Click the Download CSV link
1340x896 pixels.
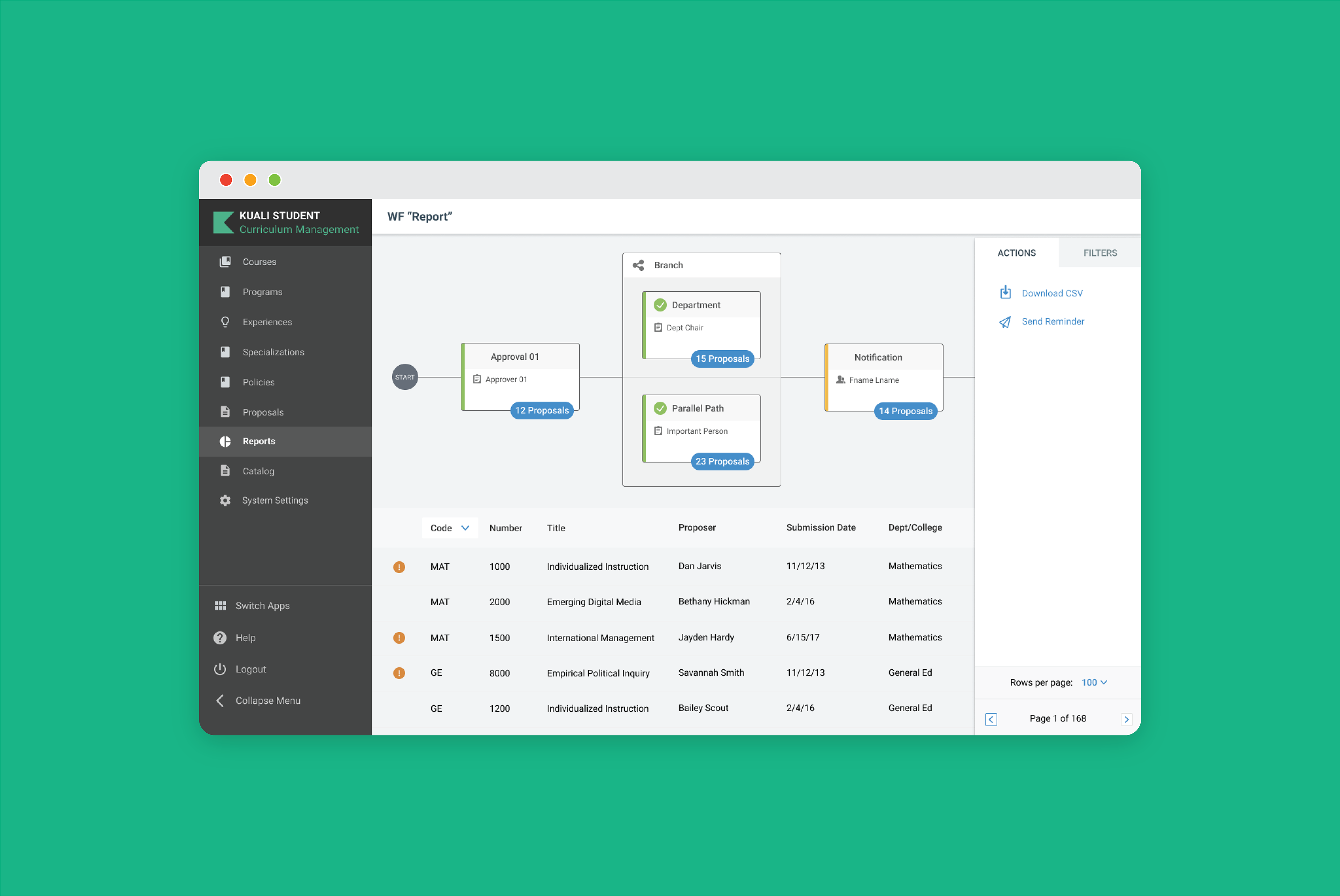pos(1052,293)
